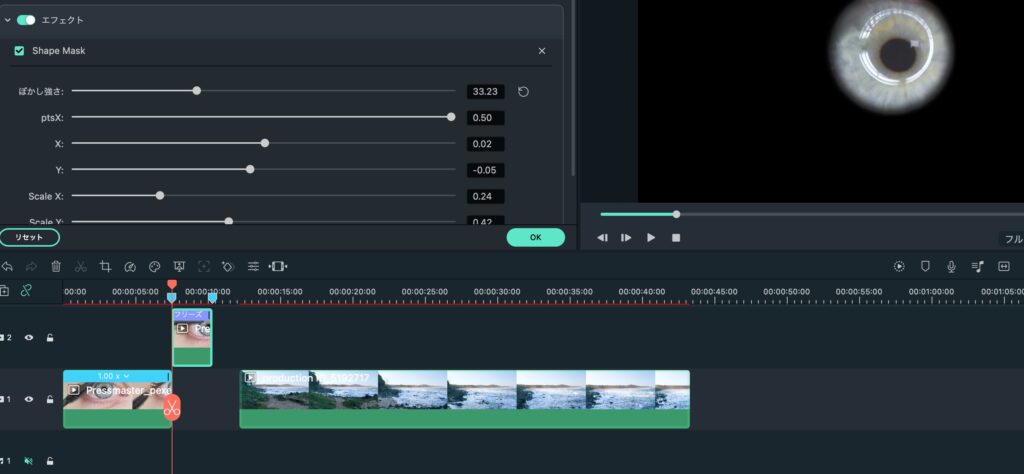Open the 1.00 x speed dropdown on clip
Screen dimensions: 1024x474
coord(114,376)
